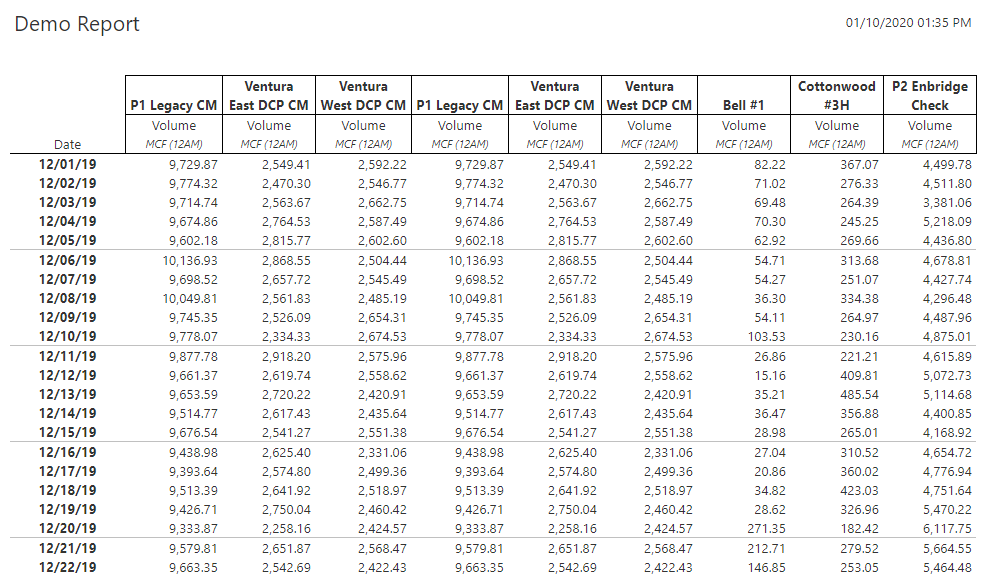Click the Cottonwood #3H column header
The height and width of the screenshot is (580, 986).
pyautogui.click(x=837, y=95)
